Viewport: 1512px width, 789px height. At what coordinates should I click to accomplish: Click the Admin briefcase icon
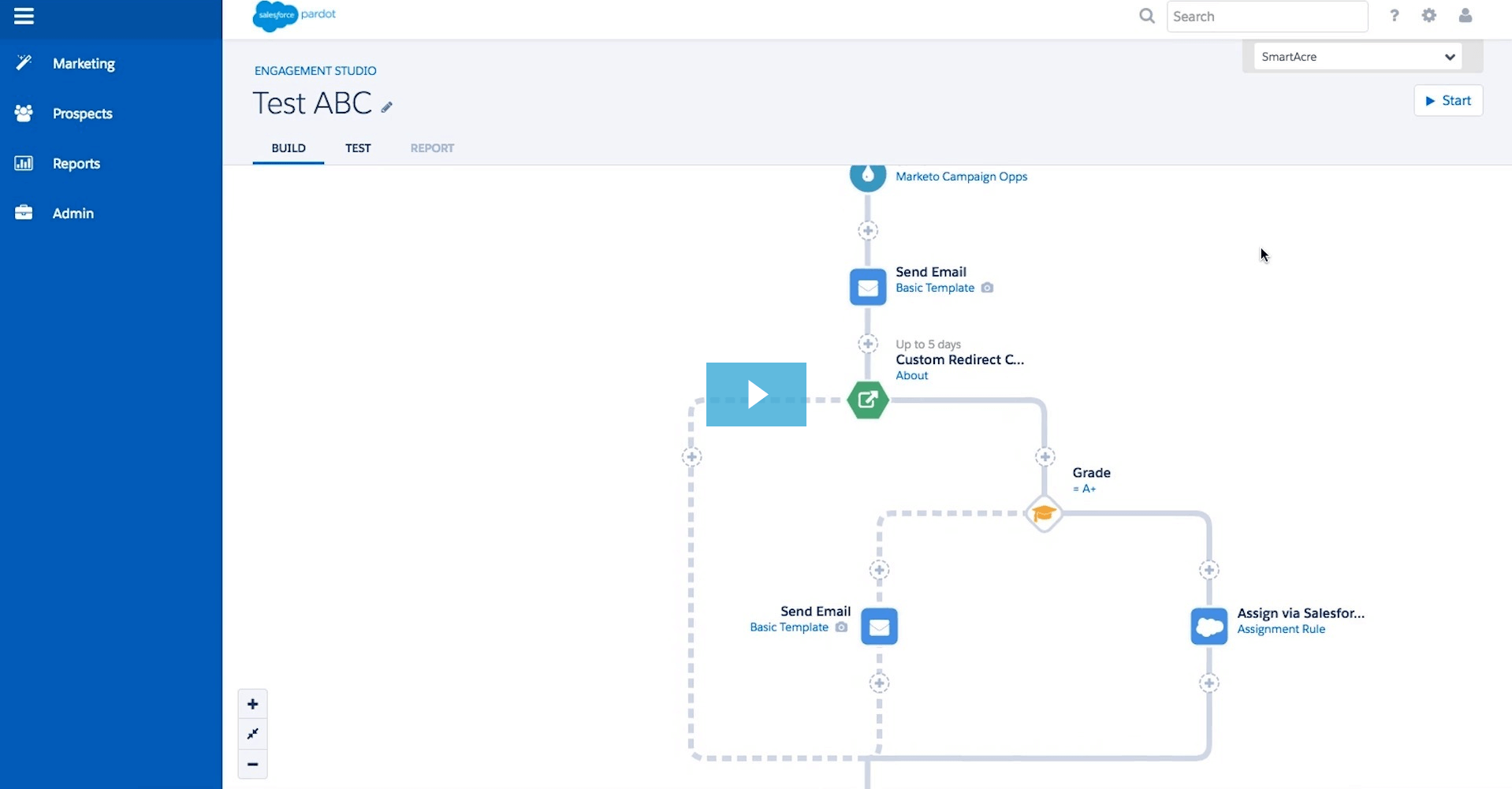point(24,213)
